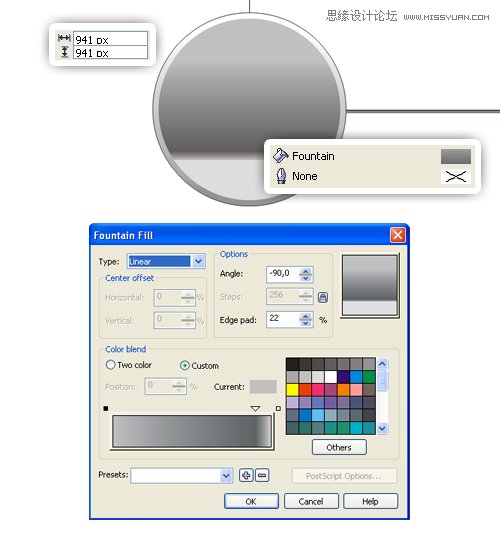
Task: Pick the light blue swatch in the palette
Action: click(318, 415)
